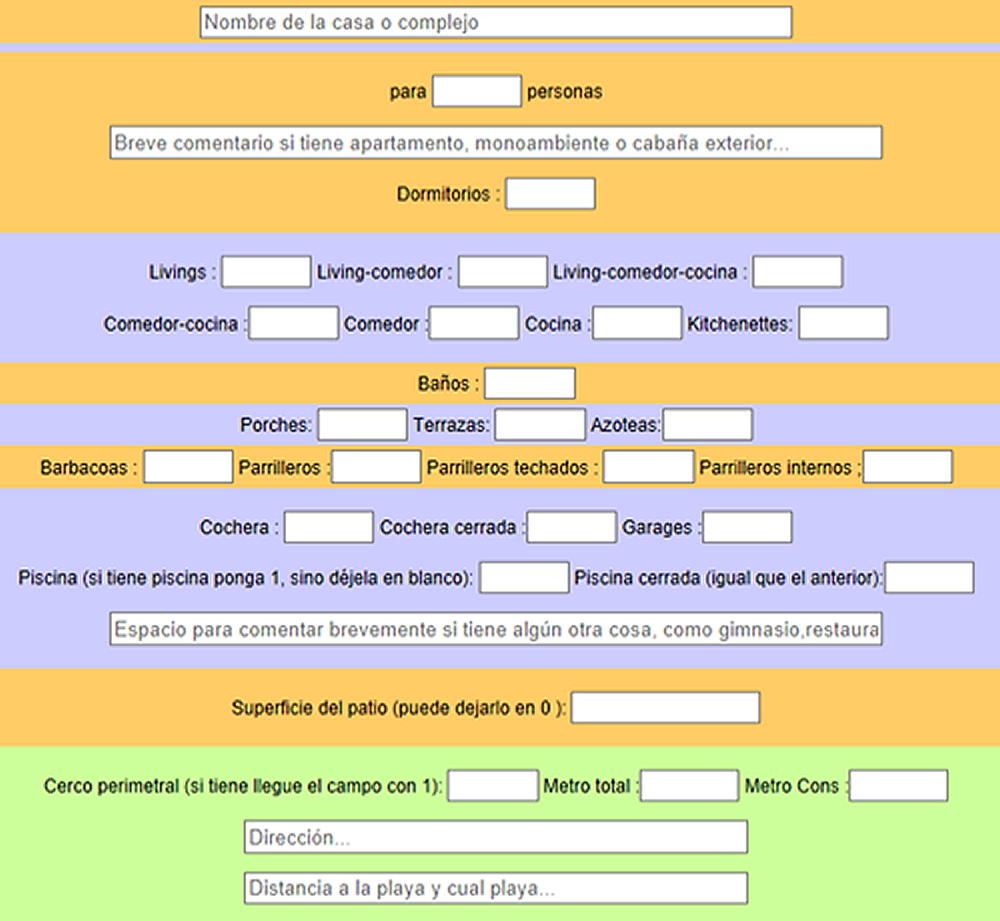
Task: Click the Dirección text field
Action: pos(496,837)
